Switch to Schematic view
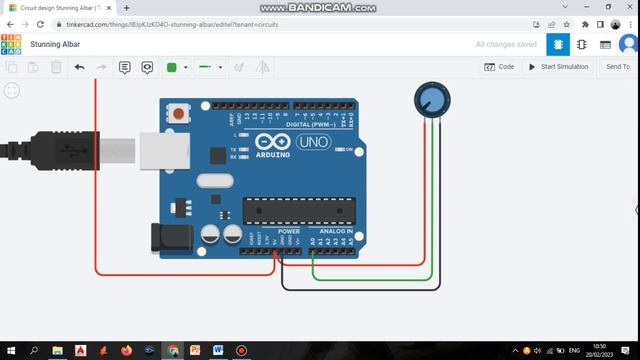The image size is (640, 360). 582,44
